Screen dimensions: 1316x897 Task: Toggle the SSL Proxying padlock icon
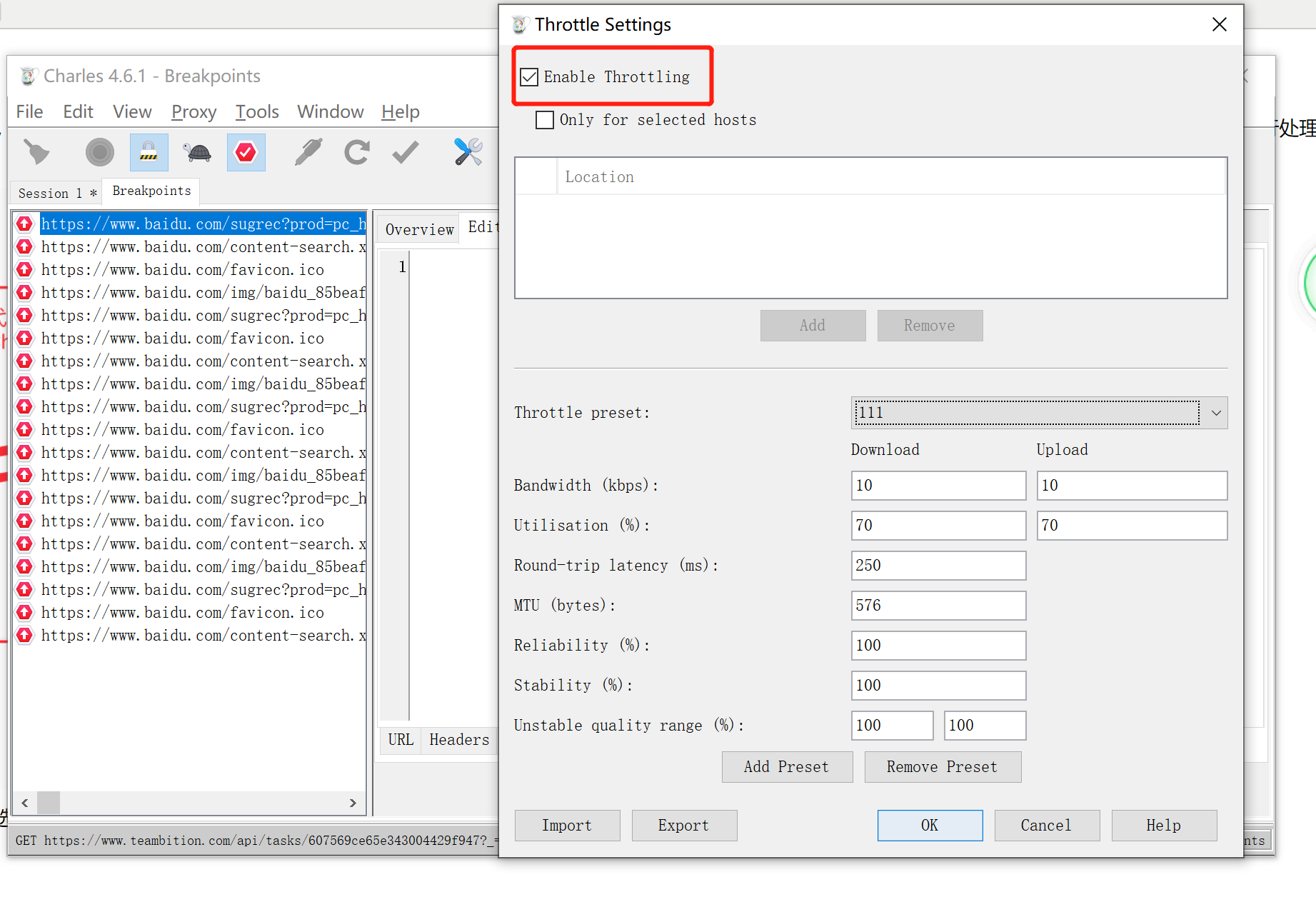[x=149, y=152]
